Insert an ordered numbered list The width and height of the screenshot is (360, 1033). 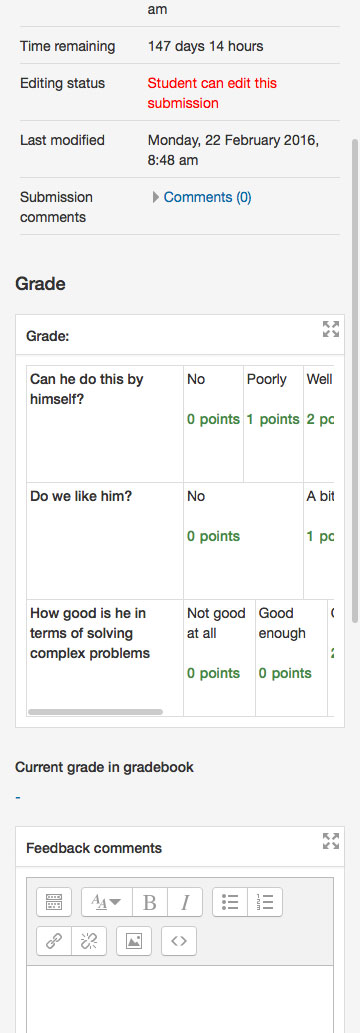(265, 902)
